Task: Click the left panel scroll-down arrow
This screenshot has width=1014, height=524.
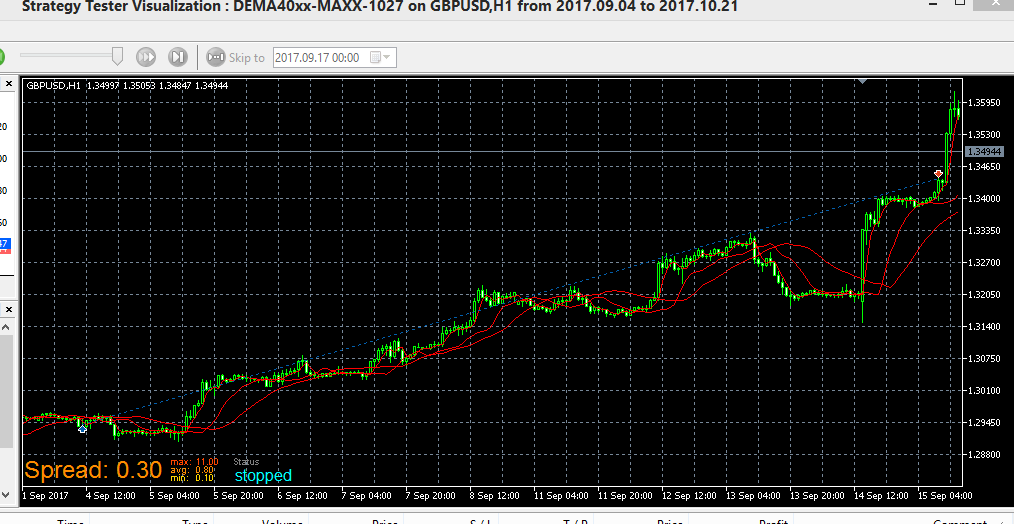Action: pyautogui.click(x=6, y=496)
